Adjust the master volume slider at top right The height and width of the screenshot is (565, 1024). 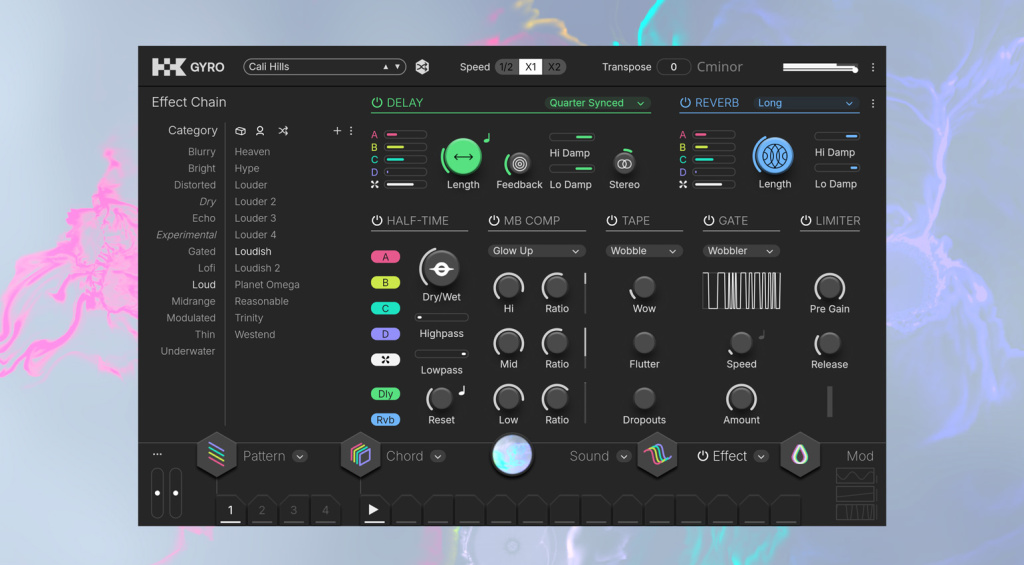click(820, 68)
